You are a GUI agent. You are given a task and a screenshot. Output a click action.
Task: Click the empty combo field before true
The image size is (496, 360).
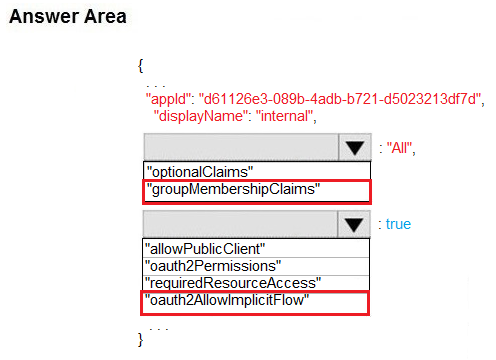pyautogui.click(x=240, y=224)
